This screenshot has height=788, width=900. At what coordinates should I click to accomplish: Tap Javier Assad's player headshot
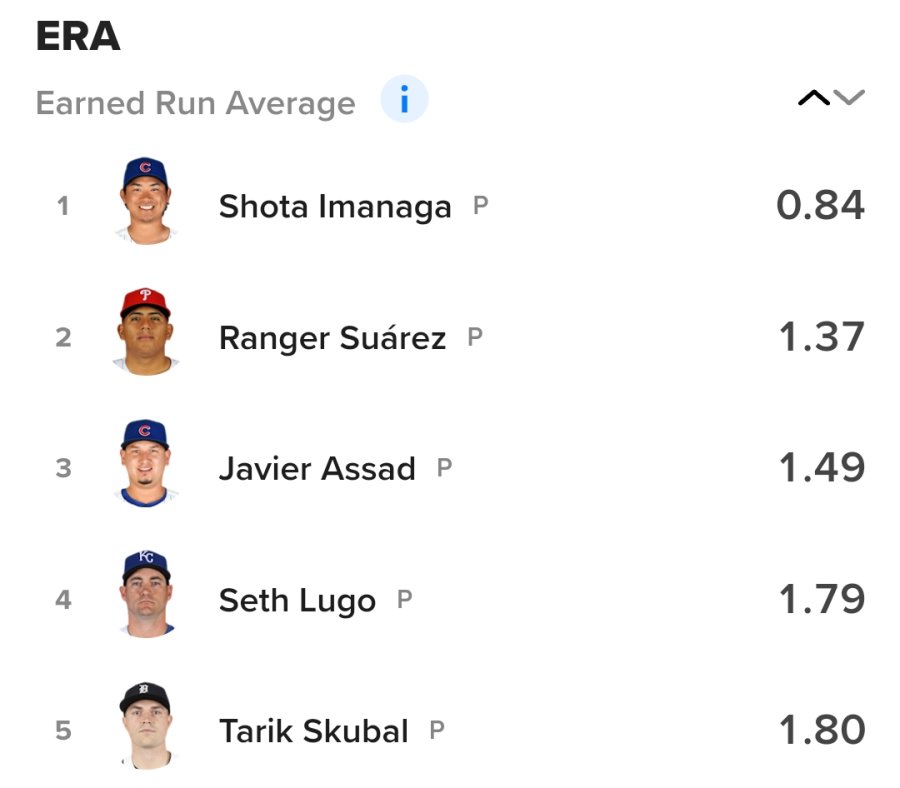tap(145, 463)
